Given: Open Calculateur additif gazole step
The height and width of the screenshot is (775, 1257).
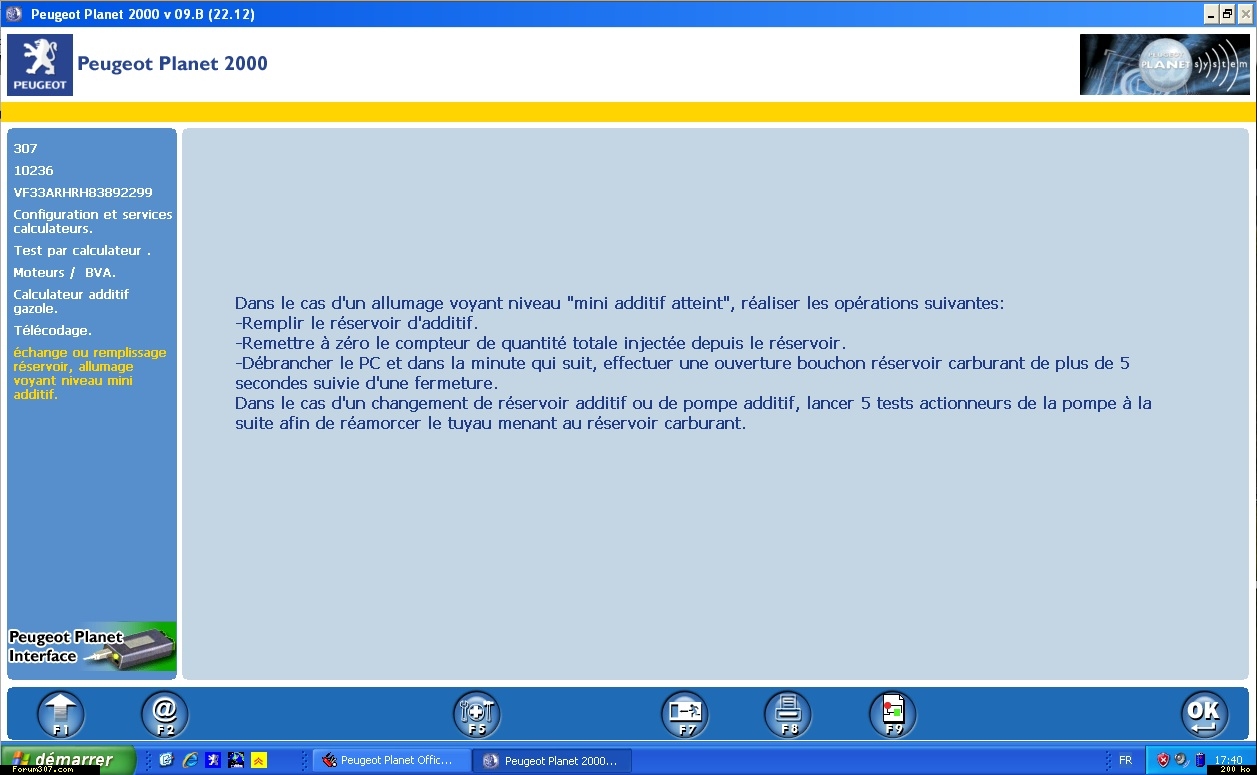Looking at the screenshot, I should (71, 302).
